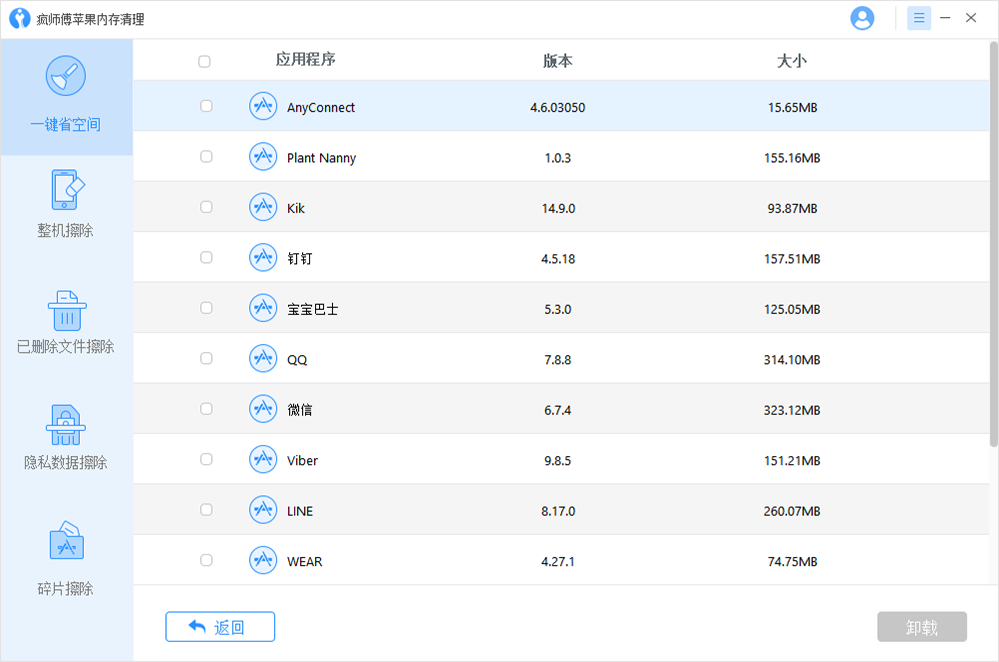Click the LINE app icon
This screenshot has height=662, width=999.
262,510
